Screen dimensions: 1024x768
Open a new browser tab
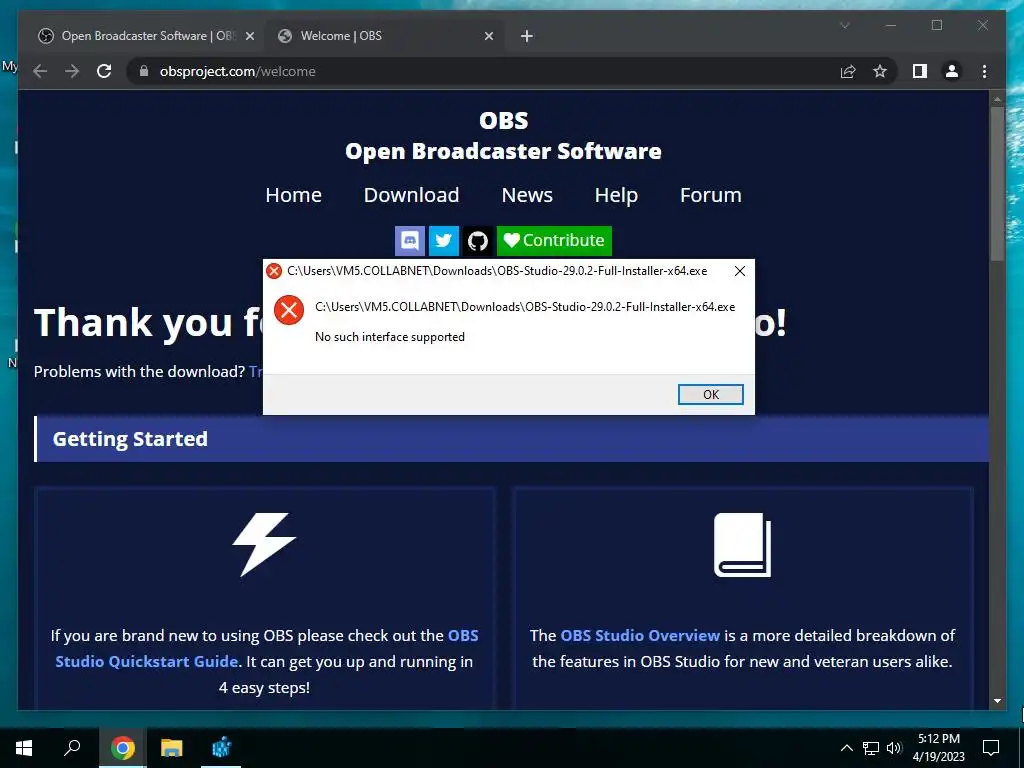coord(527,37)
